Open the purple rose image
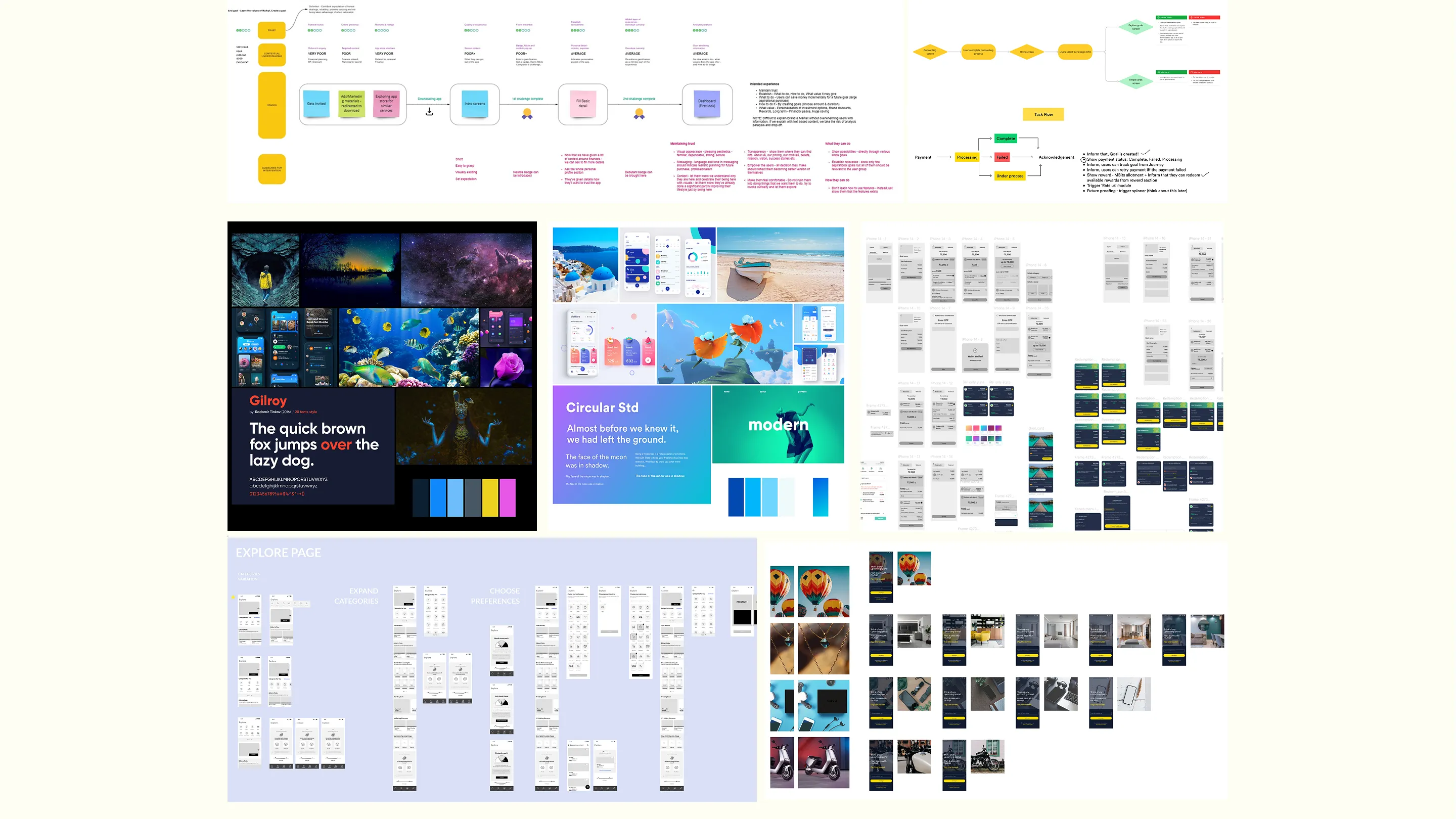The height and width of the screenshot is (819, 1456). 506,368
